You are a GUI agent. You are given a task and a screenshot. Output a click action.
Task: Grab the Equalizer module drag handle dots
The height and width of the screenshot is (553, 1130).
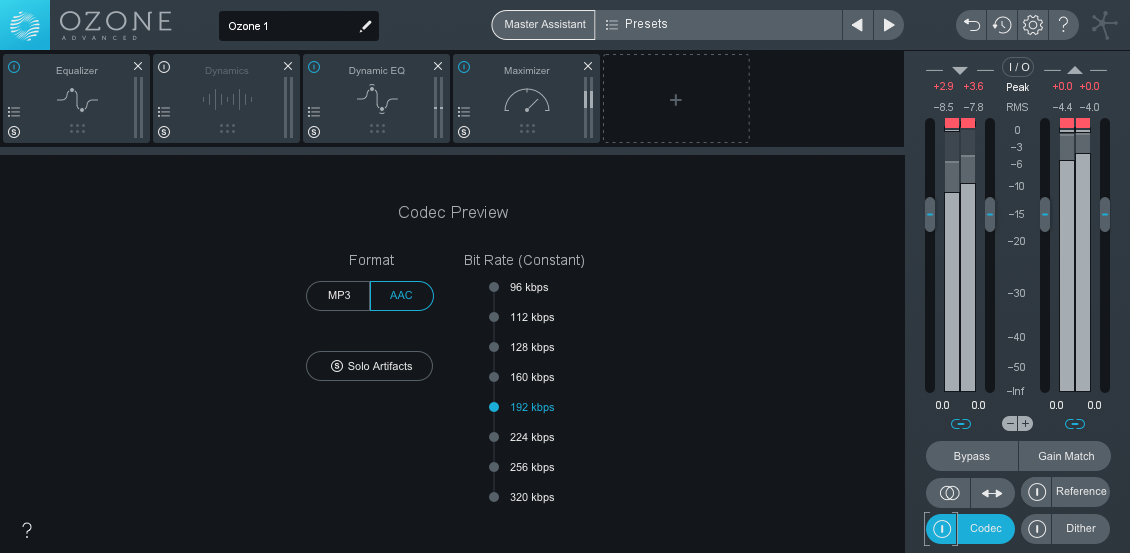coord(77,128)
